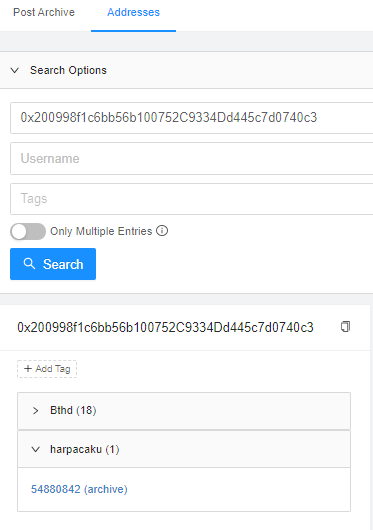Copy the result address with the clipboard icon
The height and width of the screenshot is (530, 373).
click(x=345, y=327)
